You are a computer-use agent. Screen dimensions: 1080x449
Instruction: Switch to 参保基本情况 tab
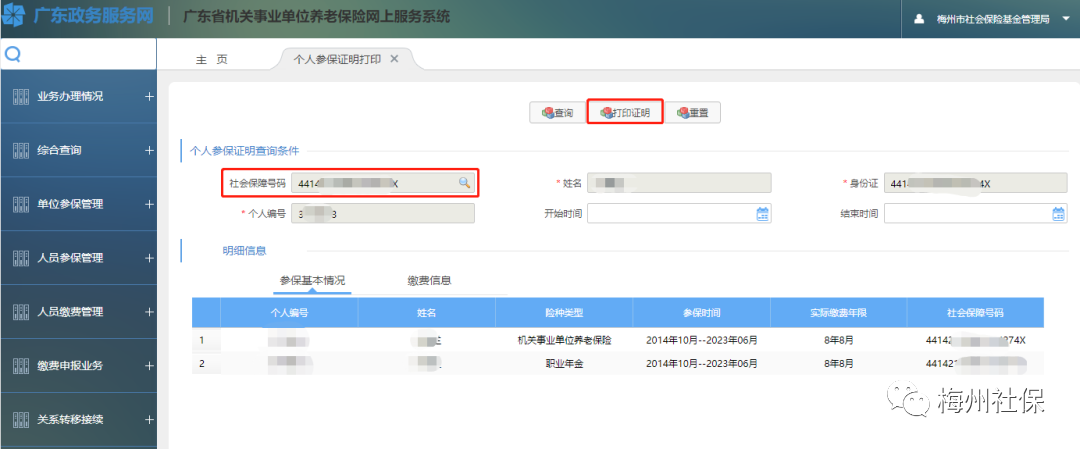(312, 280)
